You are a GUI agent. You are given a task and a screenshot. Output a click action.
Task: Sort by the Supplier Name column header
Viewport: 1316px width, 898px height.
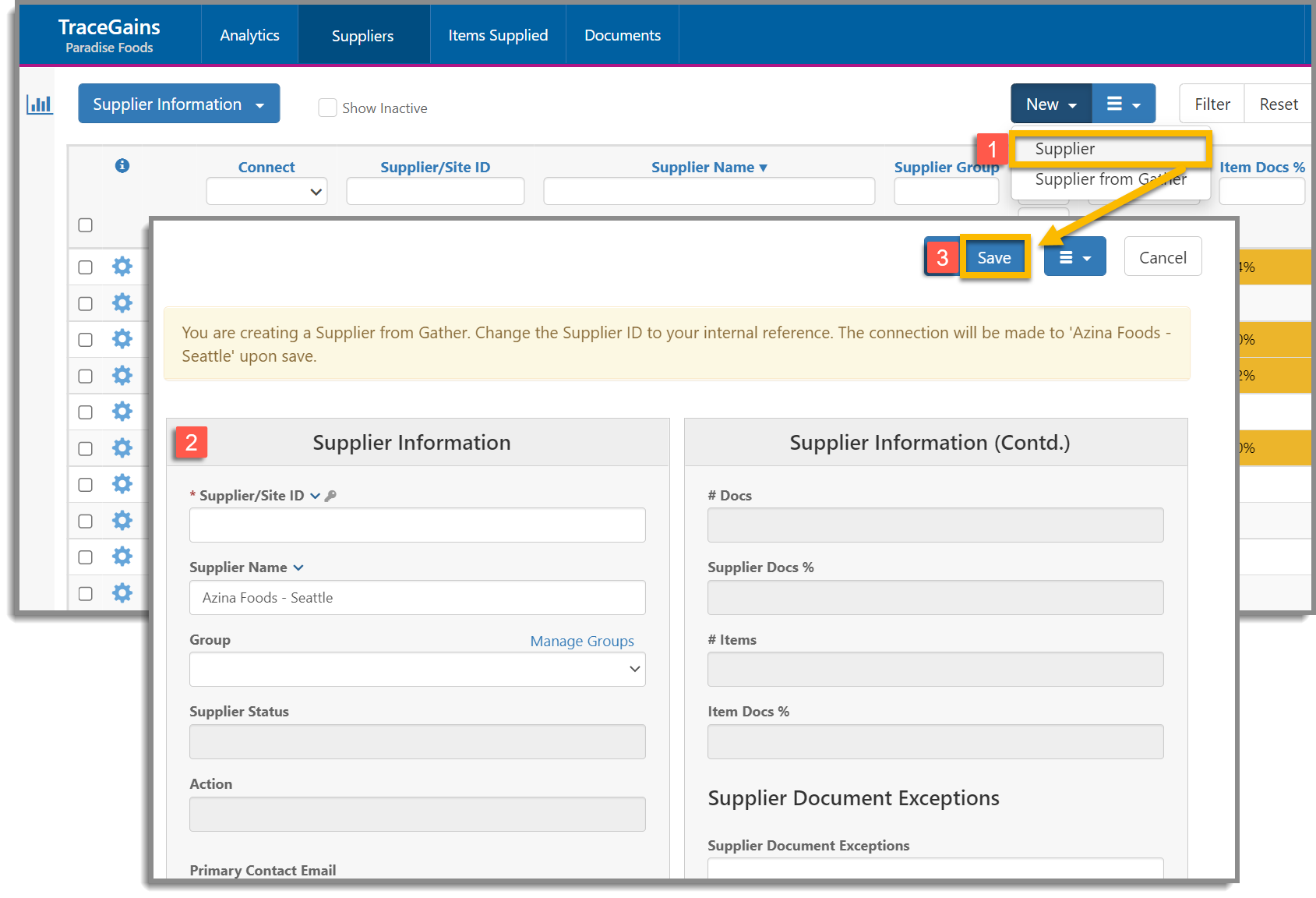click(x=709, y=167)
